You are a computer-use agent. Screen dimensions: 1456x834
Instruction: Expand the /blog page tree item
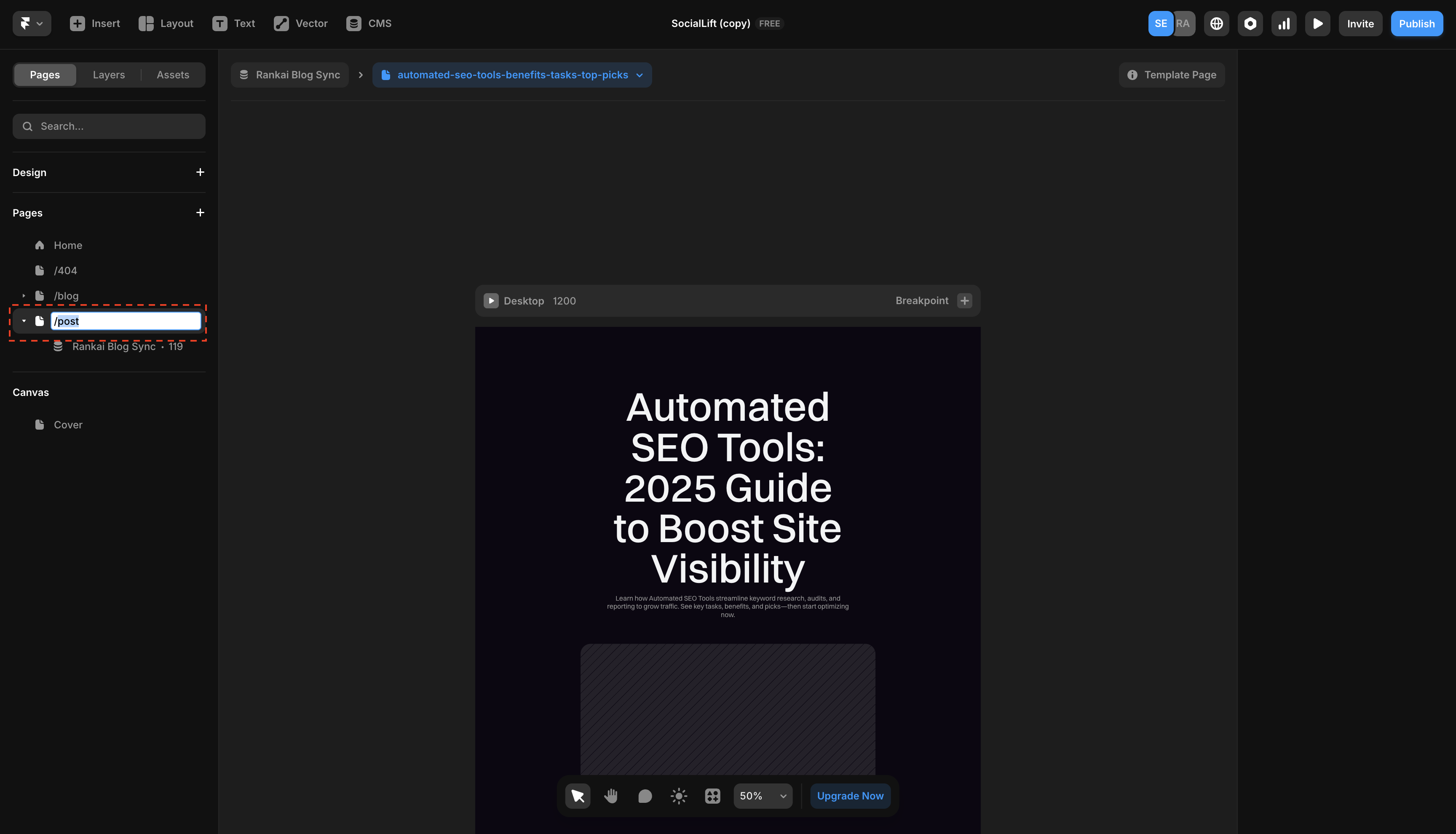[x=24, y=296]
